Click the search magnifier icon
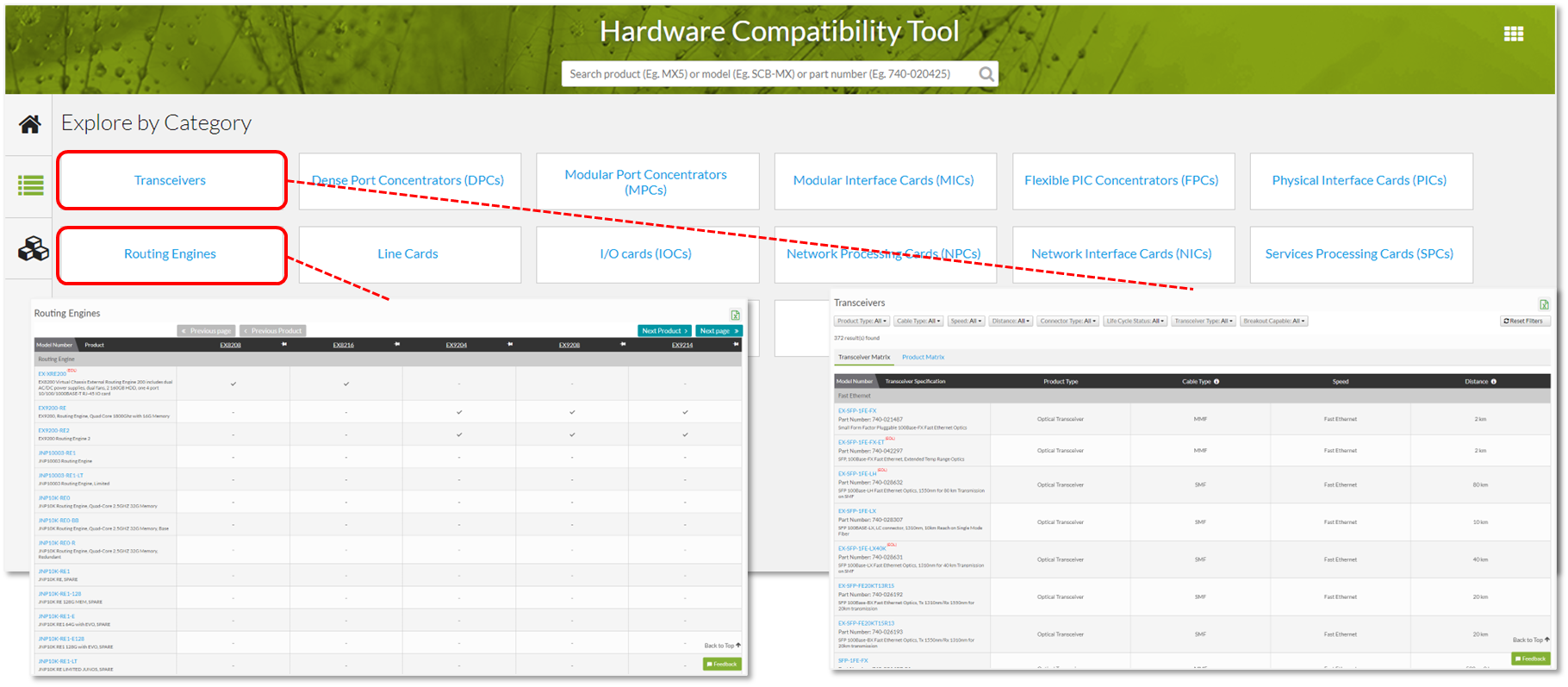 point(986,74)
